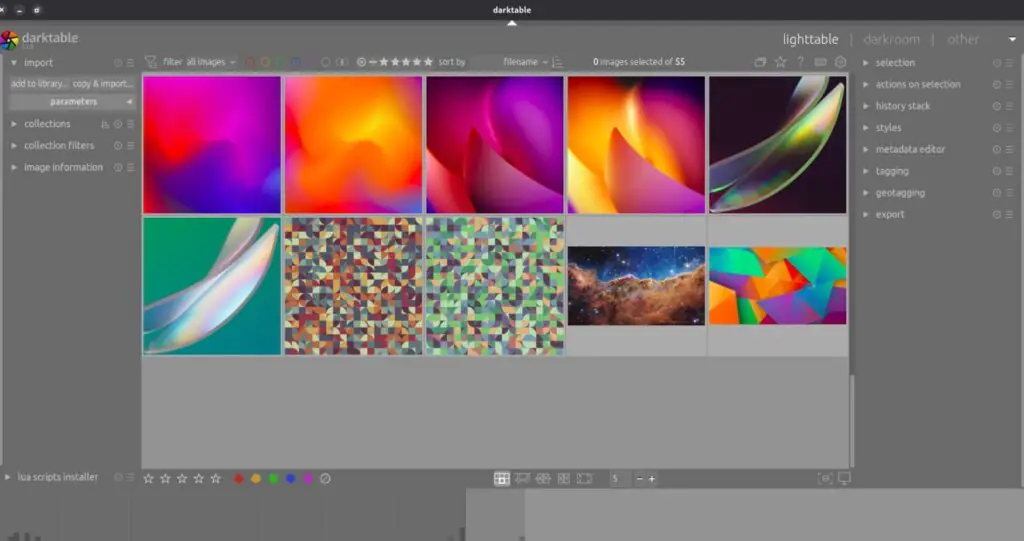This screenshot has width=1024, height=541.
Task: Open the view switcher dropdown arrow
Action: click(x=1012, y=39)
